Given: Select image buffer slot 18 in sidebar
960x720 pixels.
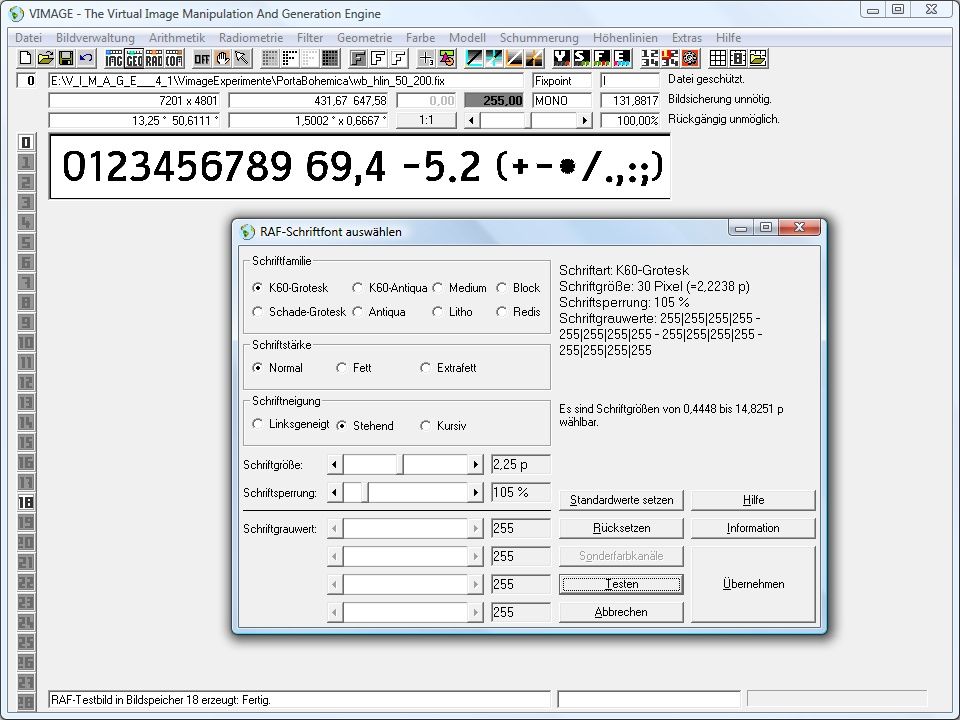Looking at the screenshot, I should coord(26,502).
